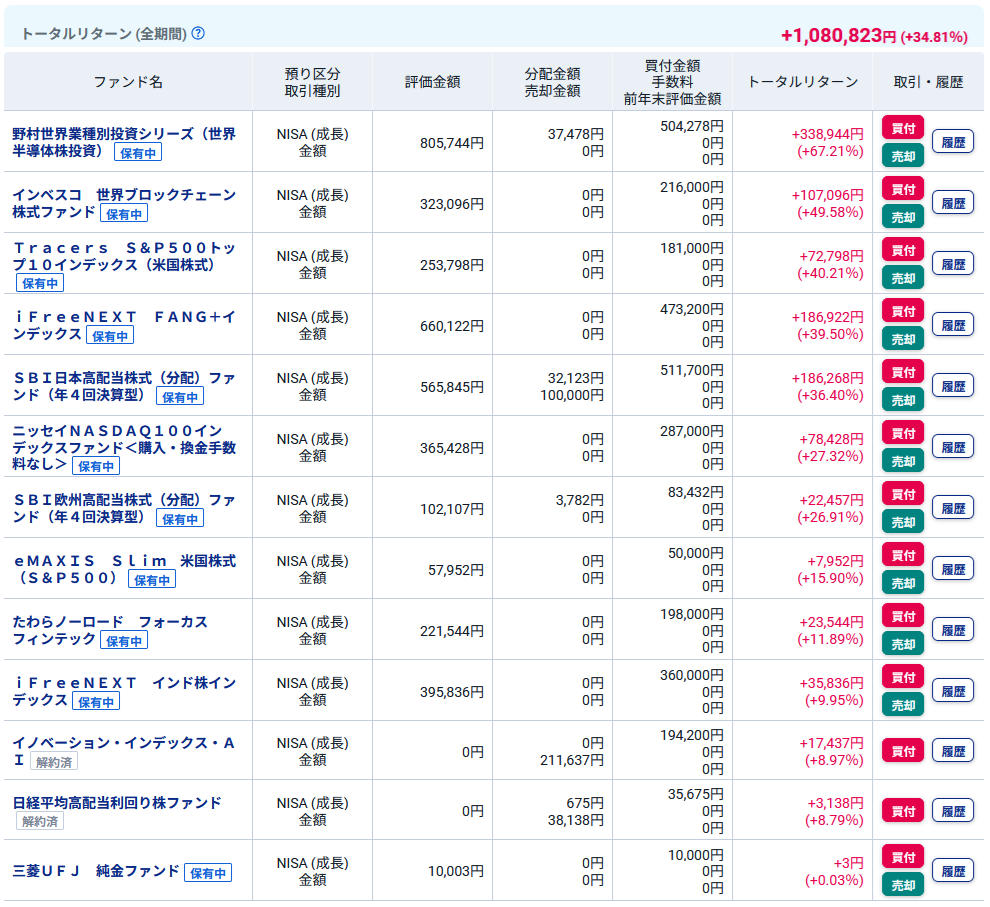The width and height of the screenshot is (990, 907).
Task: View 履歴 for SBI欧州高配当株式ファンド
Action: tap(953, 508)
